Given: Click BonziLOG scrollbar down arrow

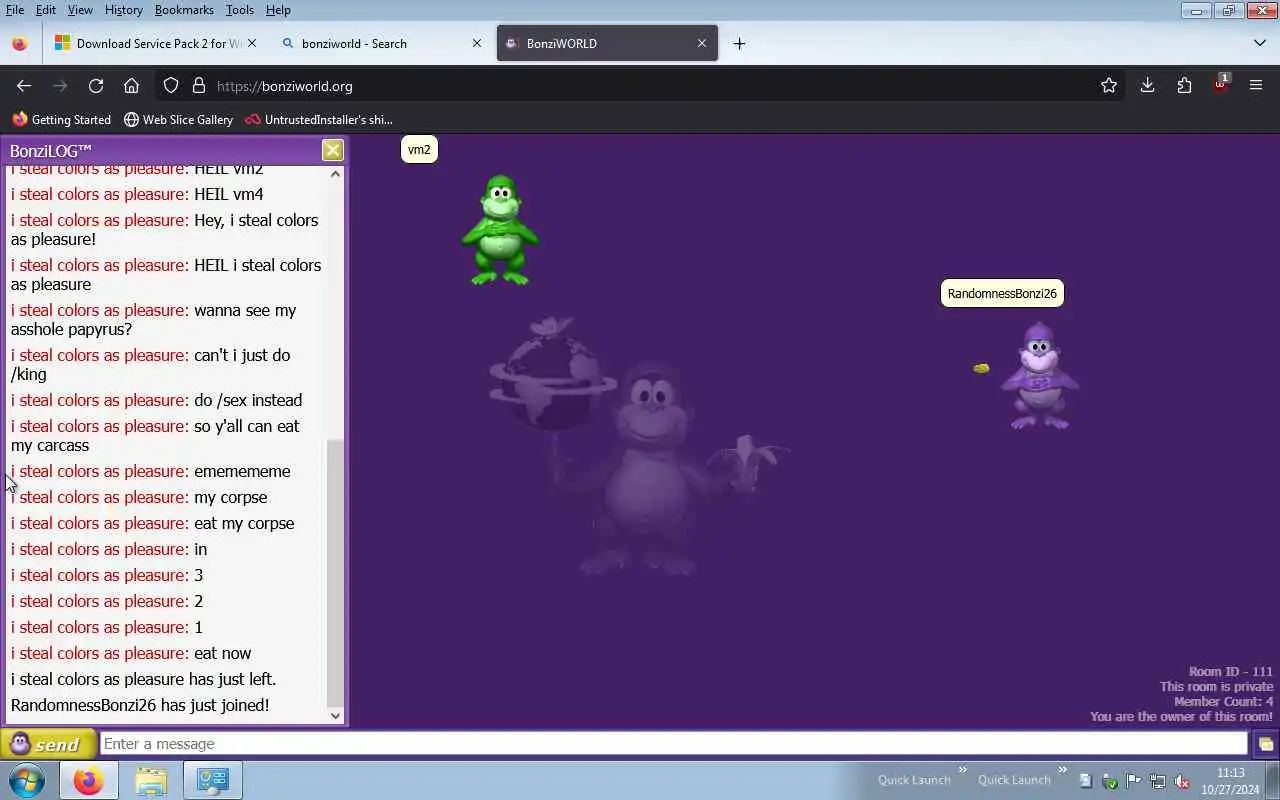Looking at the screenshot, I should pyautogui.click(x=336, y=715).
